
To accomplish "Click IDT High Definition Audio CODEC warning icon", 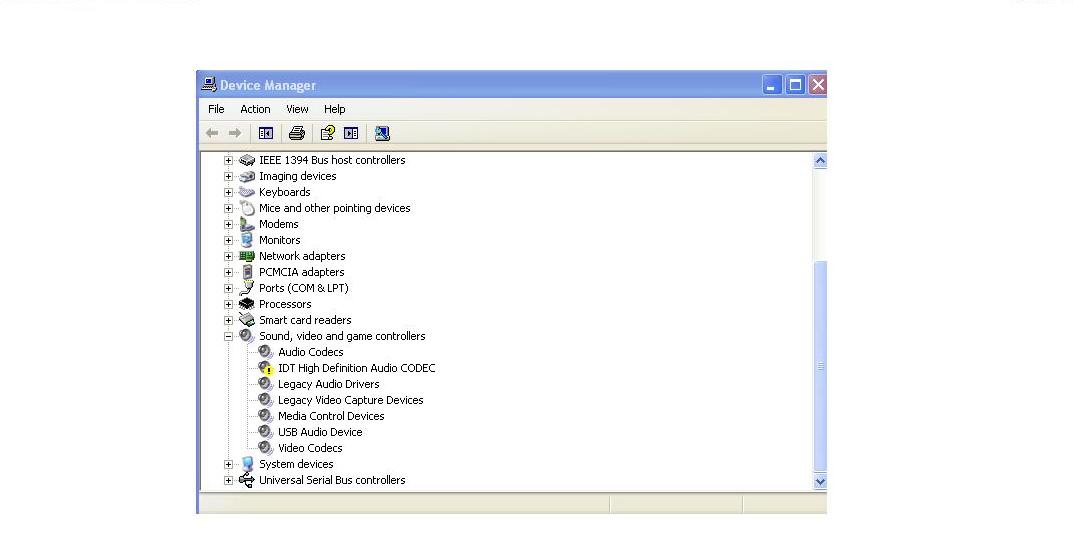I will click(x=266, y=368).
